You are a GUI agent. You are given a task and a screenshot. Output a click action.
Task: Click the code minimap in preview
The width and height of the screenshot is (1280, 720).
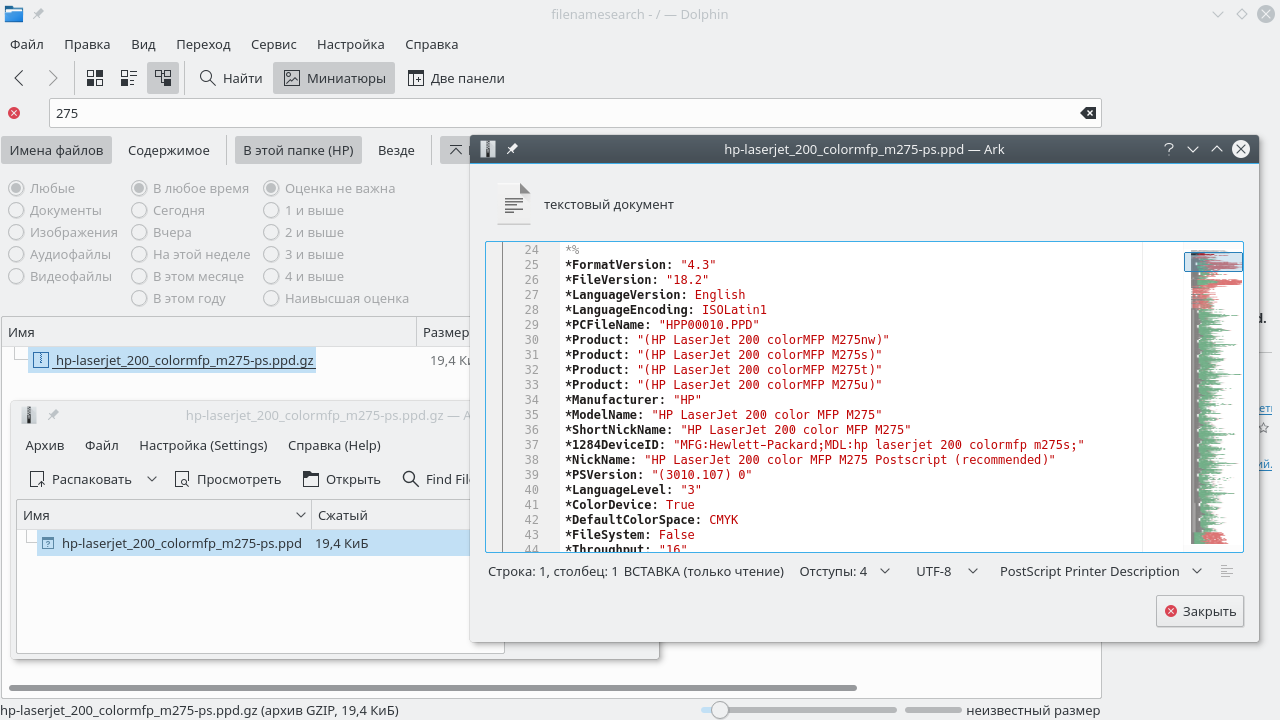[1216, 396]
